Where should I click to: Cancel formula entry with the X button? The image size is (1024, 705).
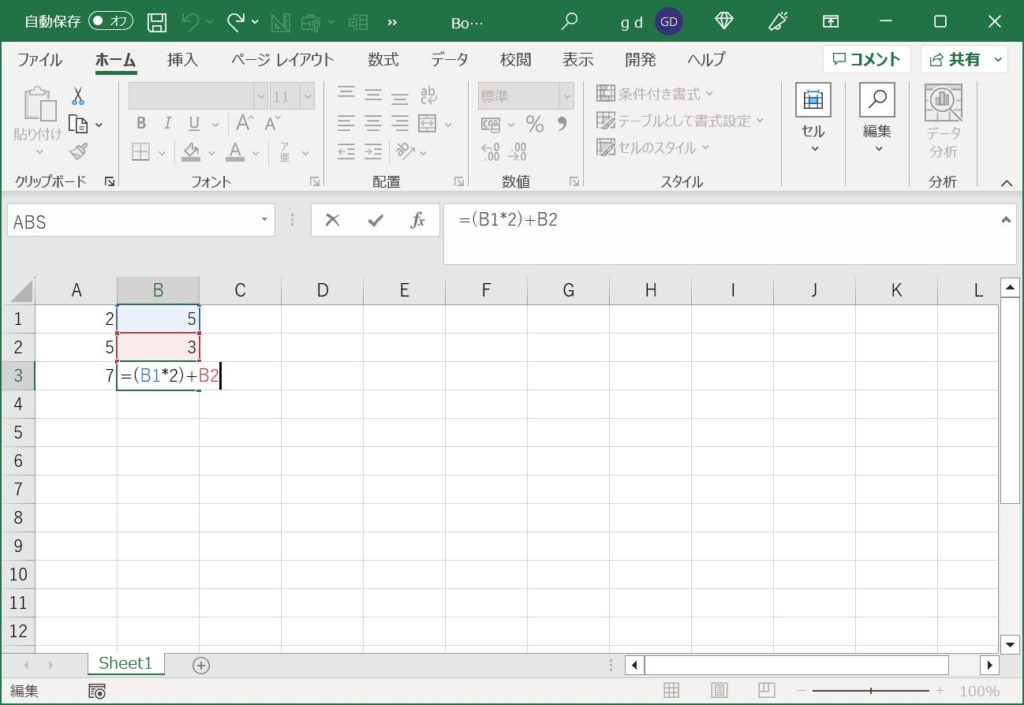pos(333,221)
